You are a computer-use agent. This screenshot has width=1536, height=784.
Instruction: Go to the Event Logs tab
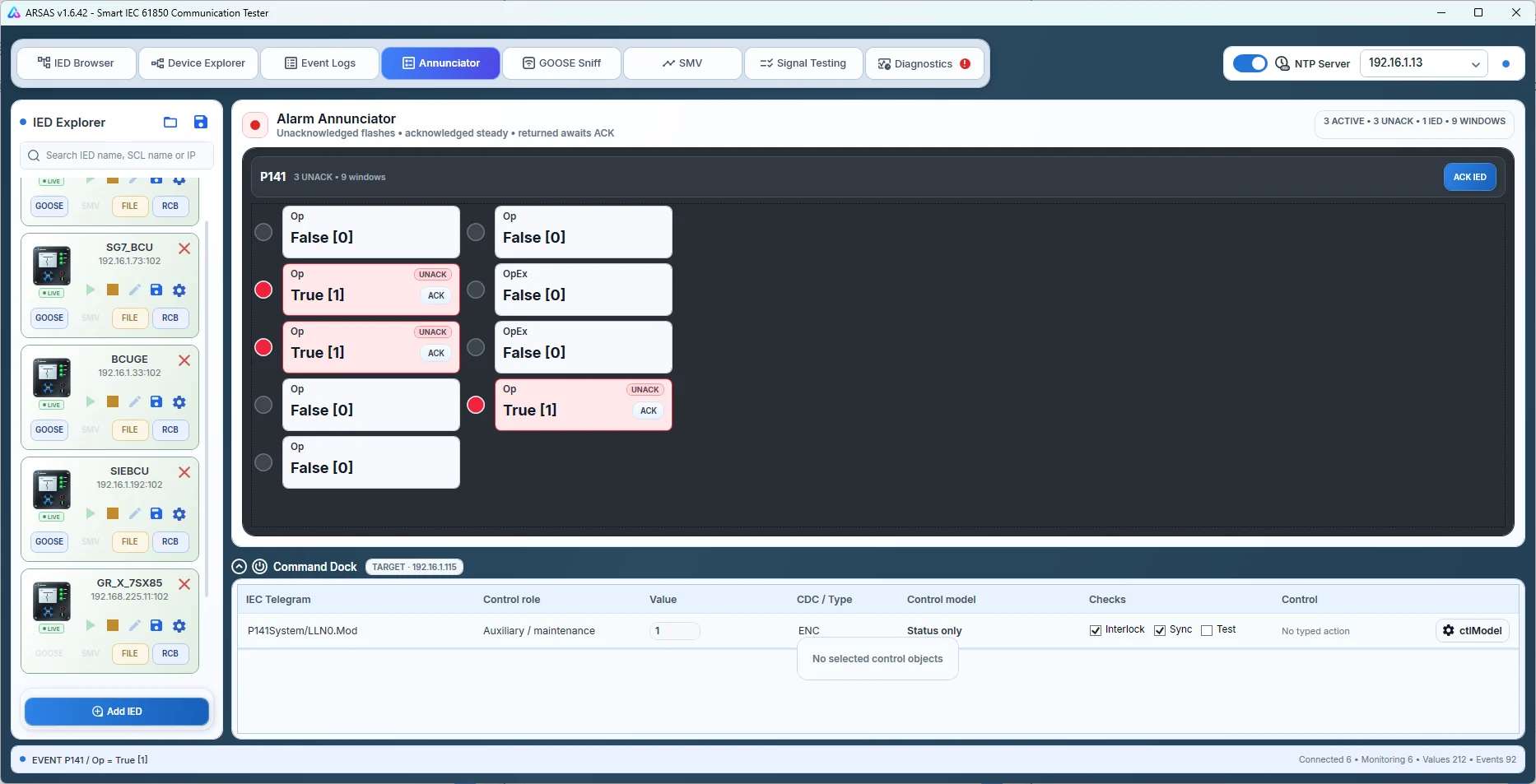(319, 63)
